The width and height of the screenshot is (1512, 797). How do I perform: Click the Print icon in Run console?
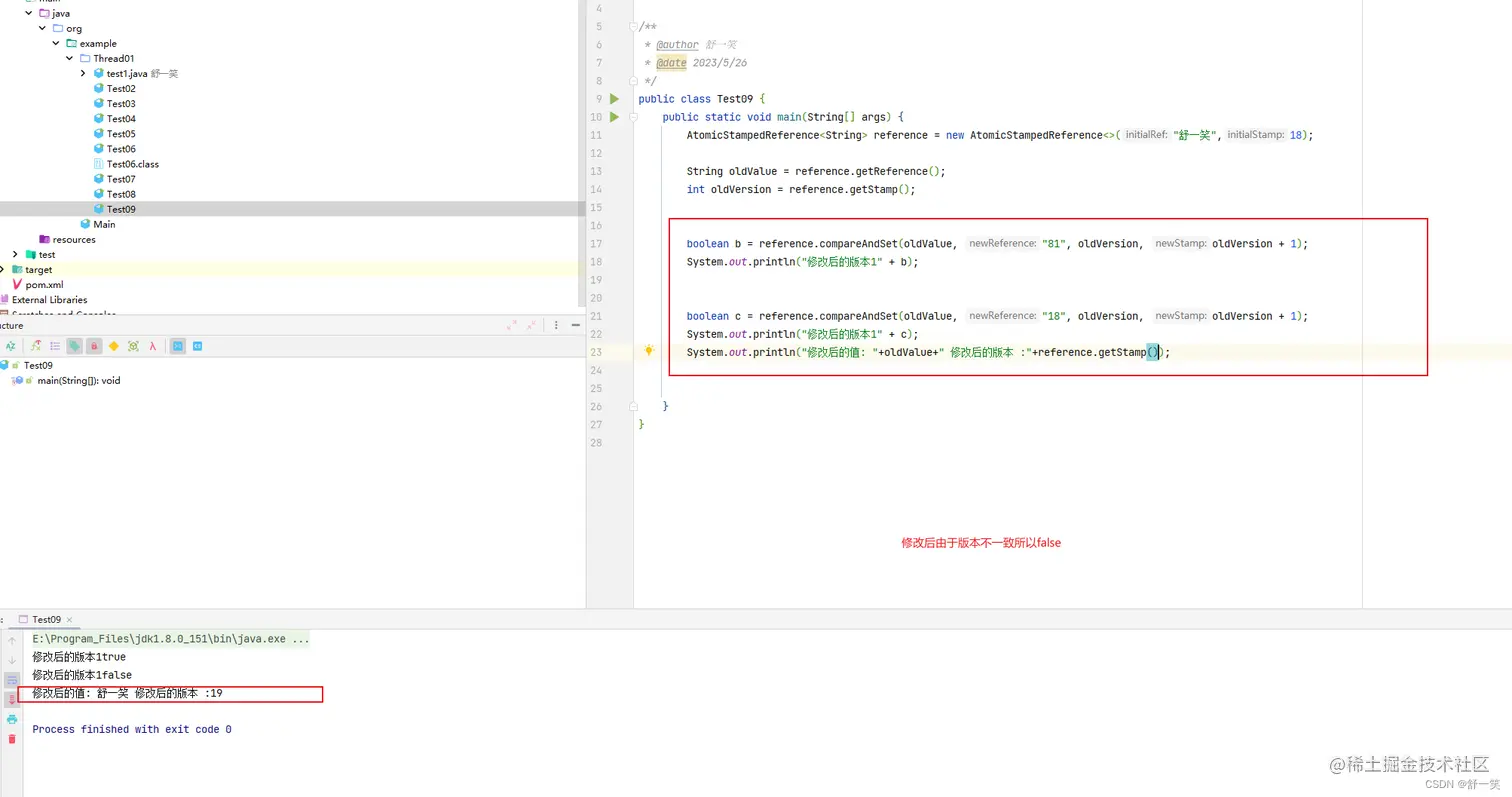(x=12, y=719)
